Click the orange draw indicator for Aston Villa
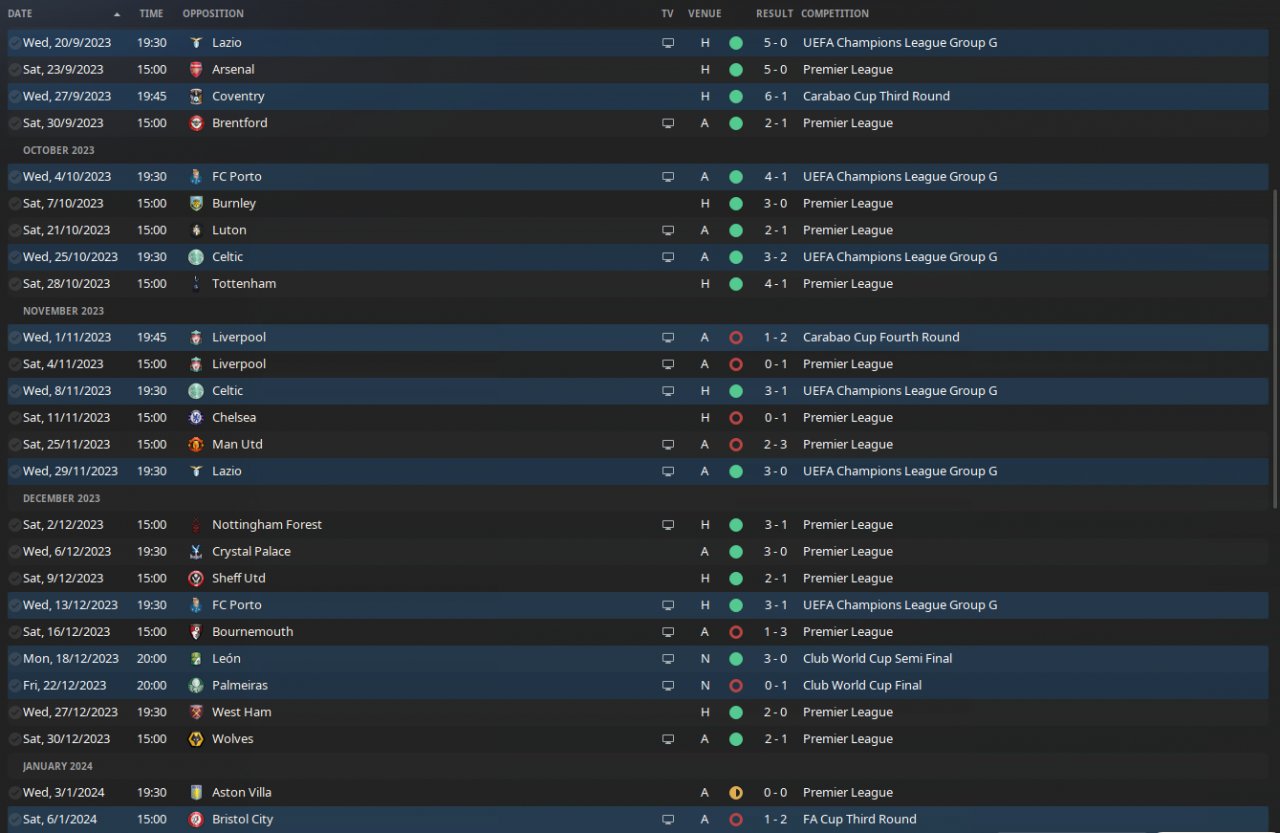Viewport: 1280px width, 833px height. click(x=736, y=793)
